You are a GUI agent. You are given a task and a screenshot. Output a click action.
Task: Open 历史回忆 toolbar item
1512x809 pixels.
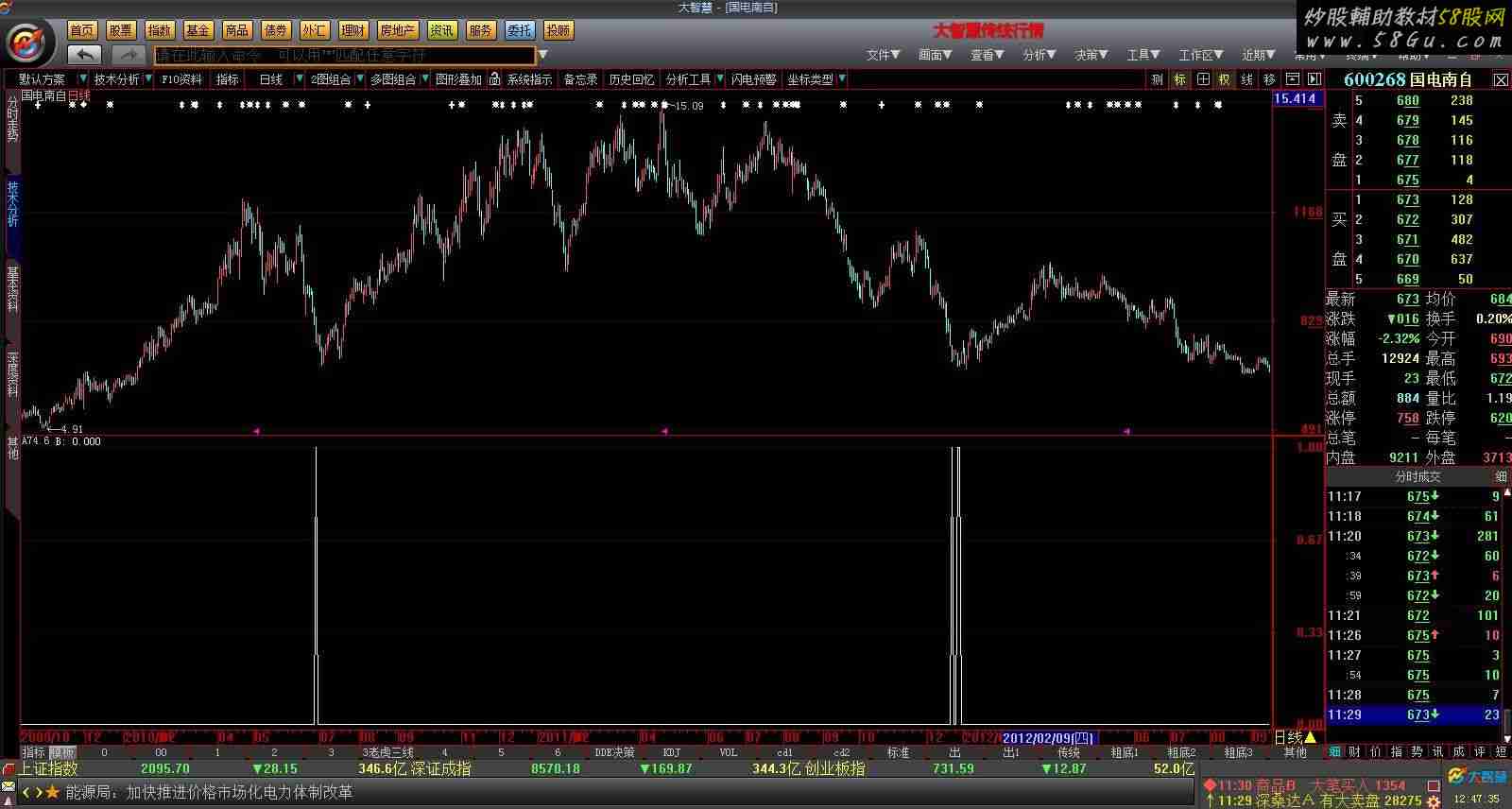pyautogui.click(x=631, y=79)
